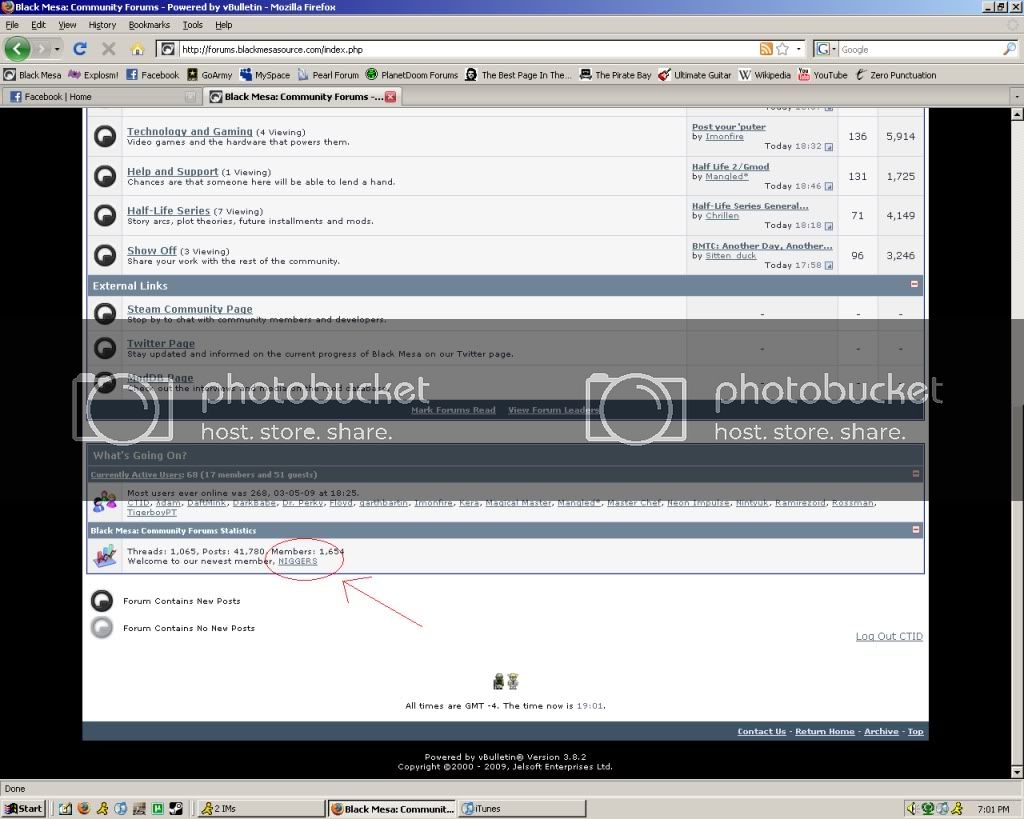Screen dimensions: 1024x819
Task: Collapse the External Links category
Action: pos(914,284)
